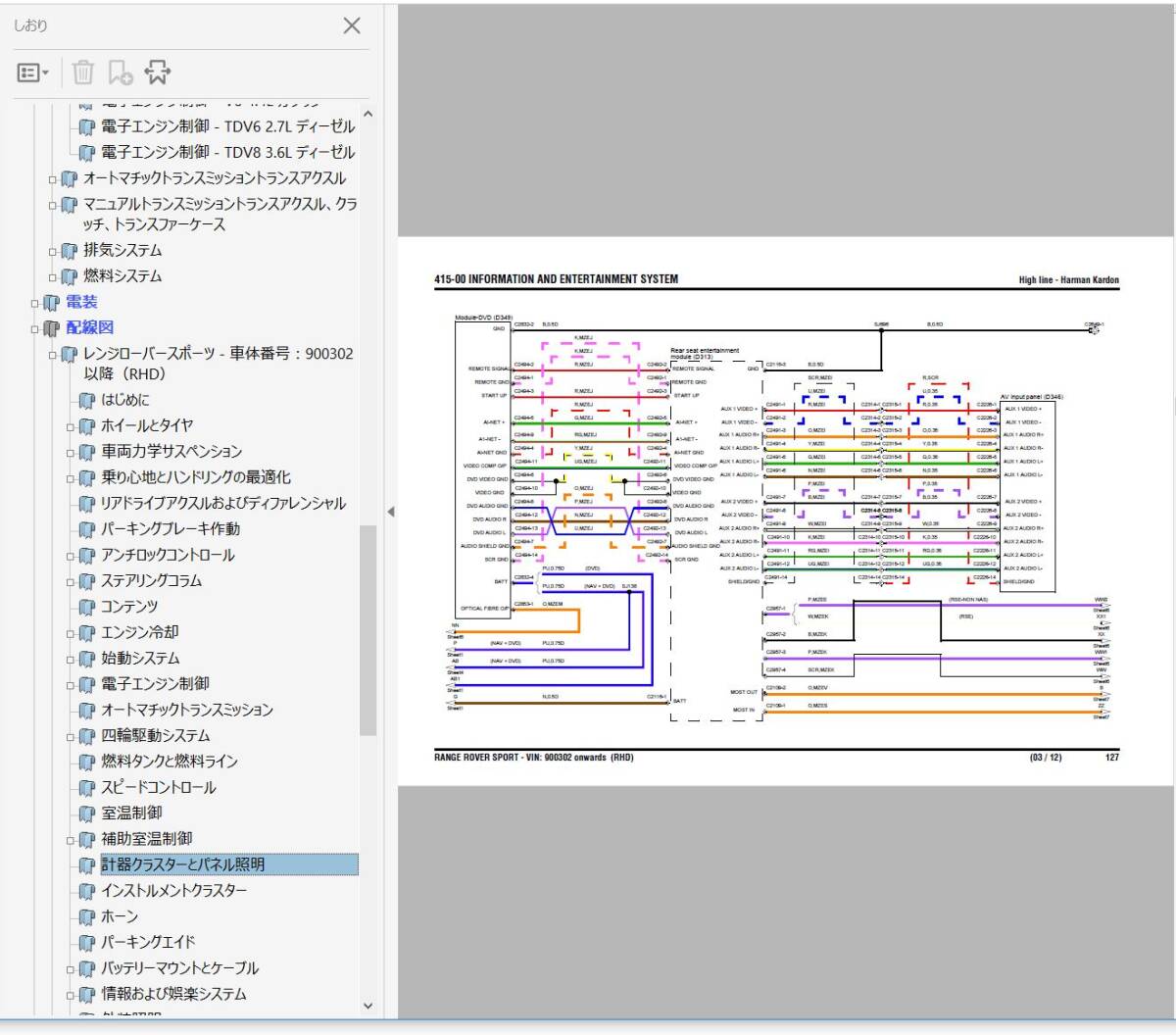Click the 四輪駆動システム bookmark icon
Screen dimensions: 1176x1035
pyautogui.click(x=86, y=736)
